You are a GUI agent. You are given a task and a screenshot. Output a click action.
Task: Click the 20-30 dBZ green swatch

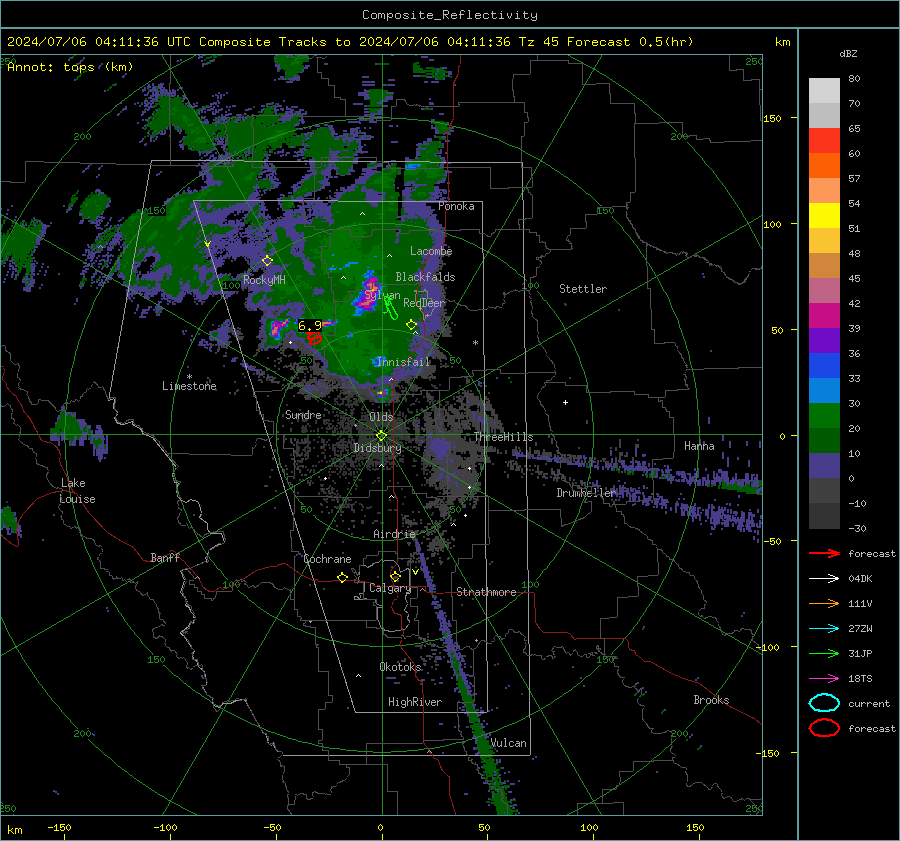click(824, 416)
